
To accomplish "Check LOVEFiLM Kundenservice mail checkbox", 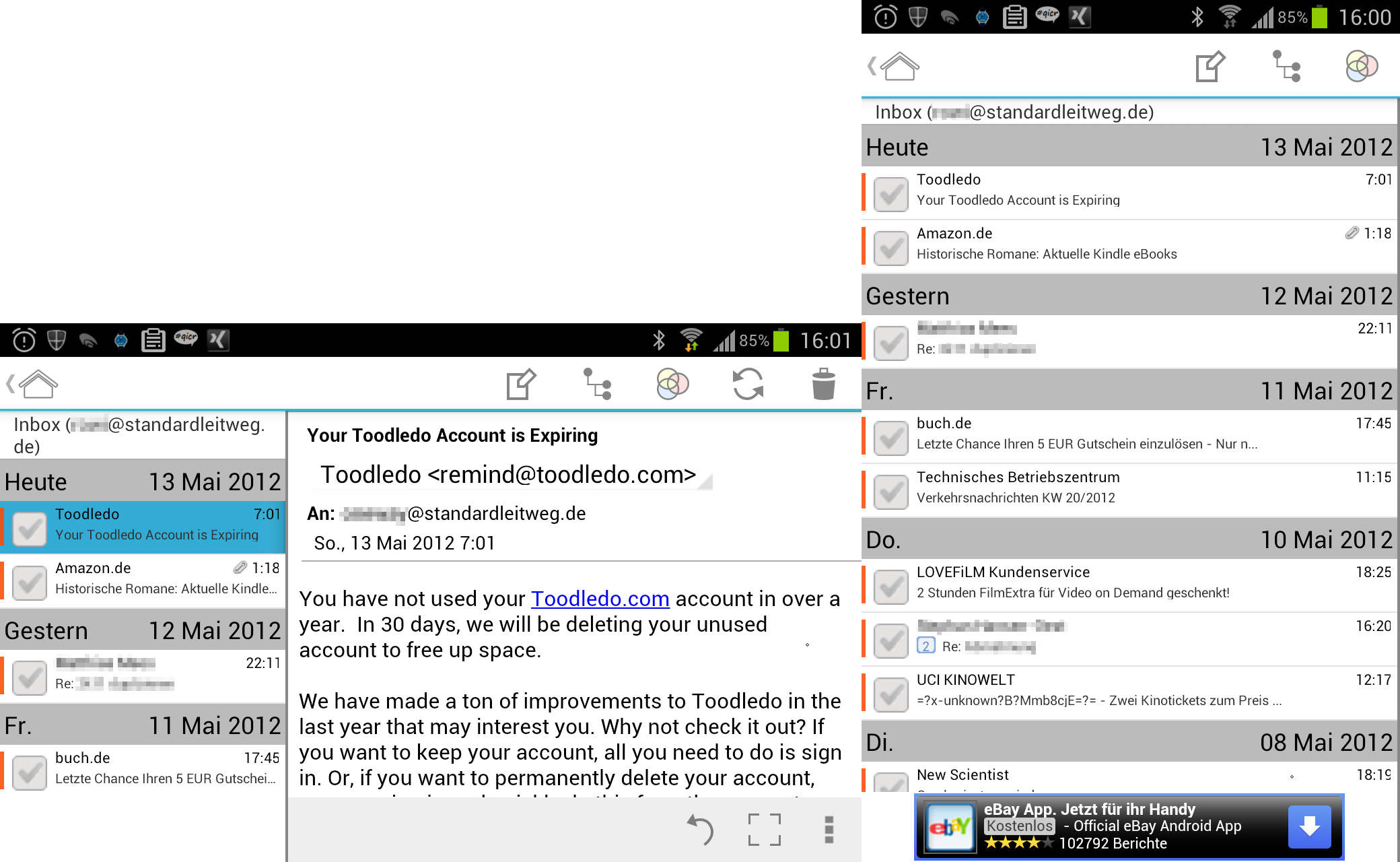I will pos(891,587).
